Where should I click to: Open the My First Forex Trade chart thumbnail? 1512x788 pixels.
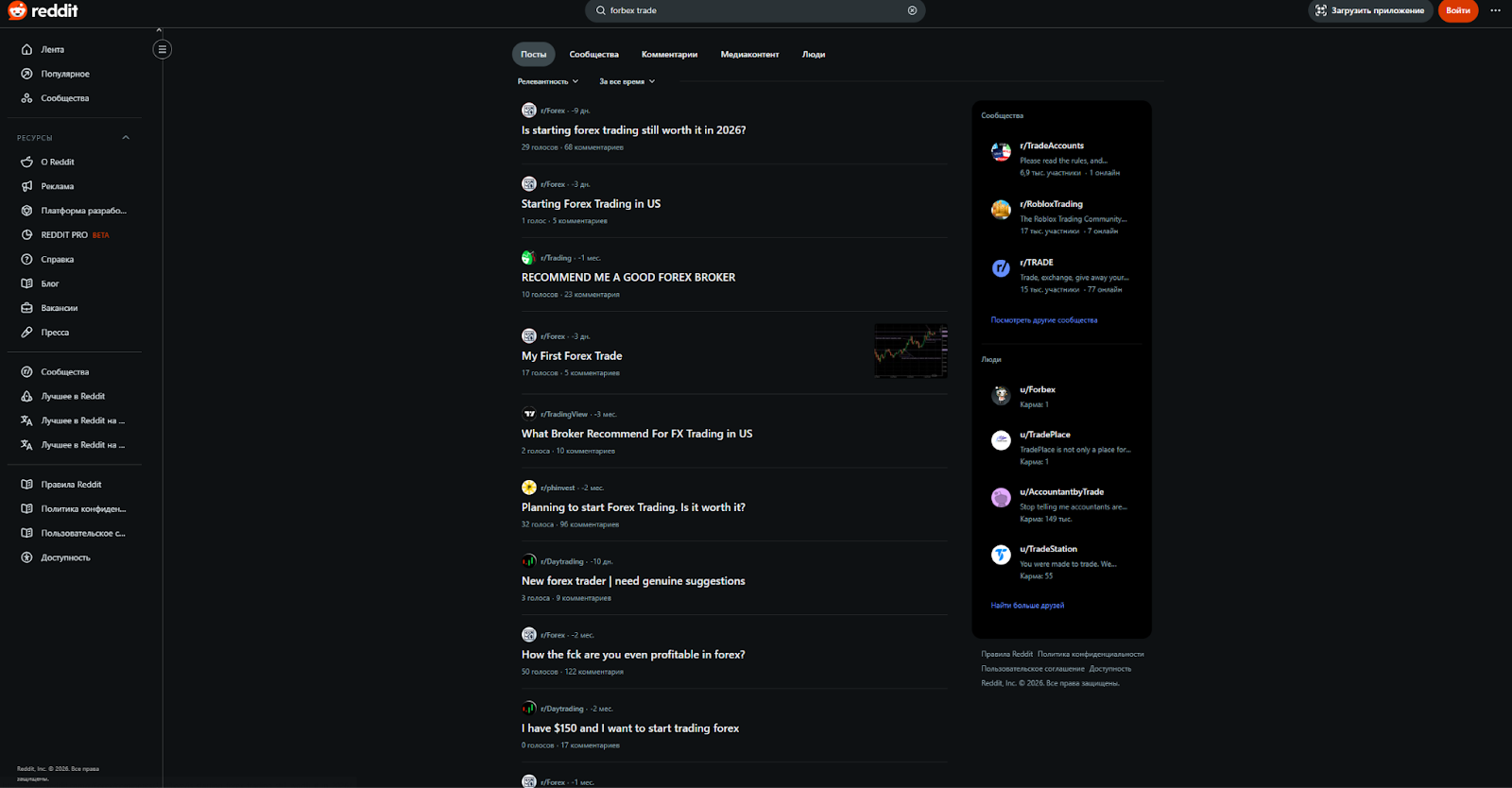click(910, 351)
